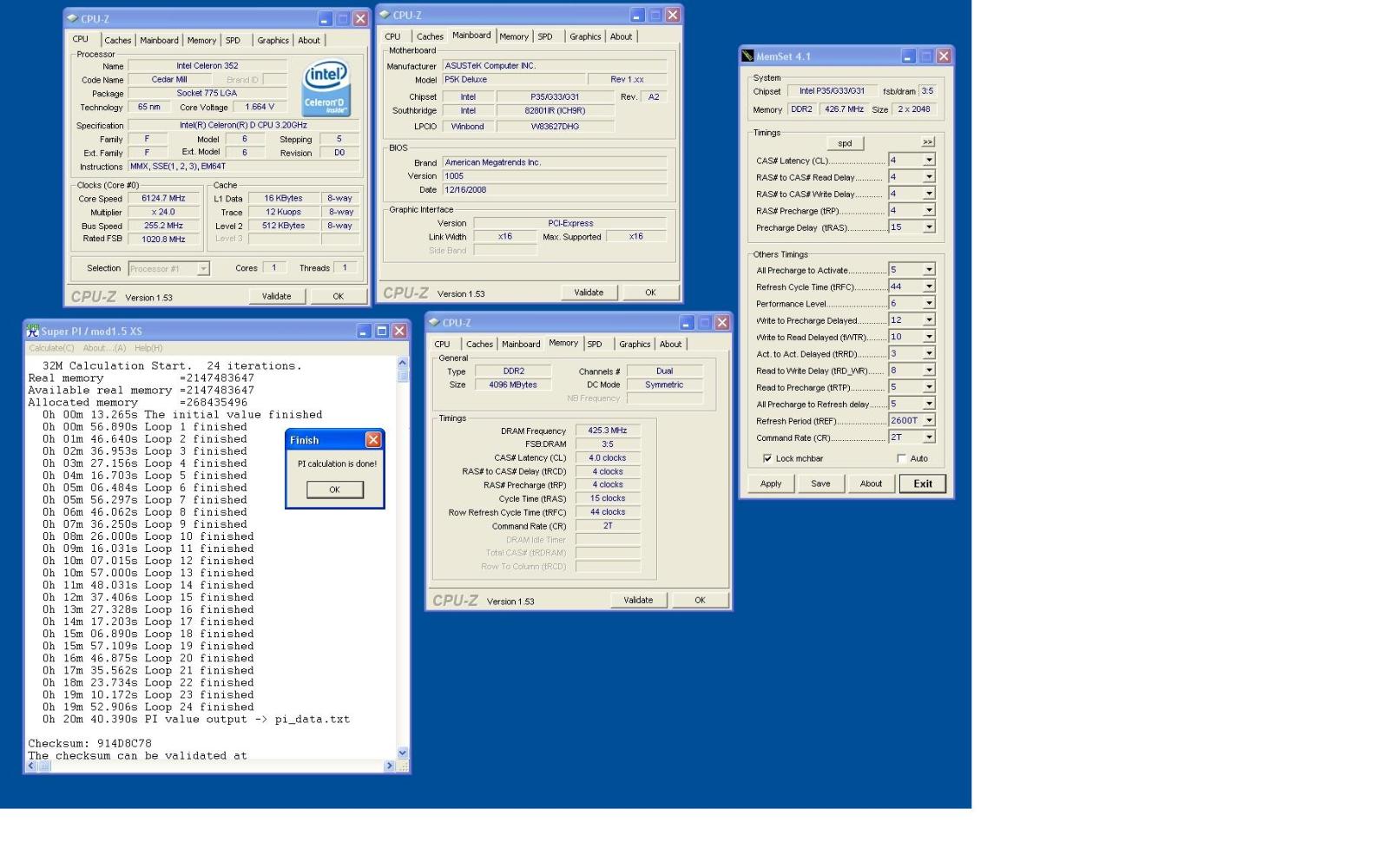The width and height of the screenshot is (1389, 868).
Task: Click the Memory Size field 4096 MBytes
Action: (x=513, y=385)
